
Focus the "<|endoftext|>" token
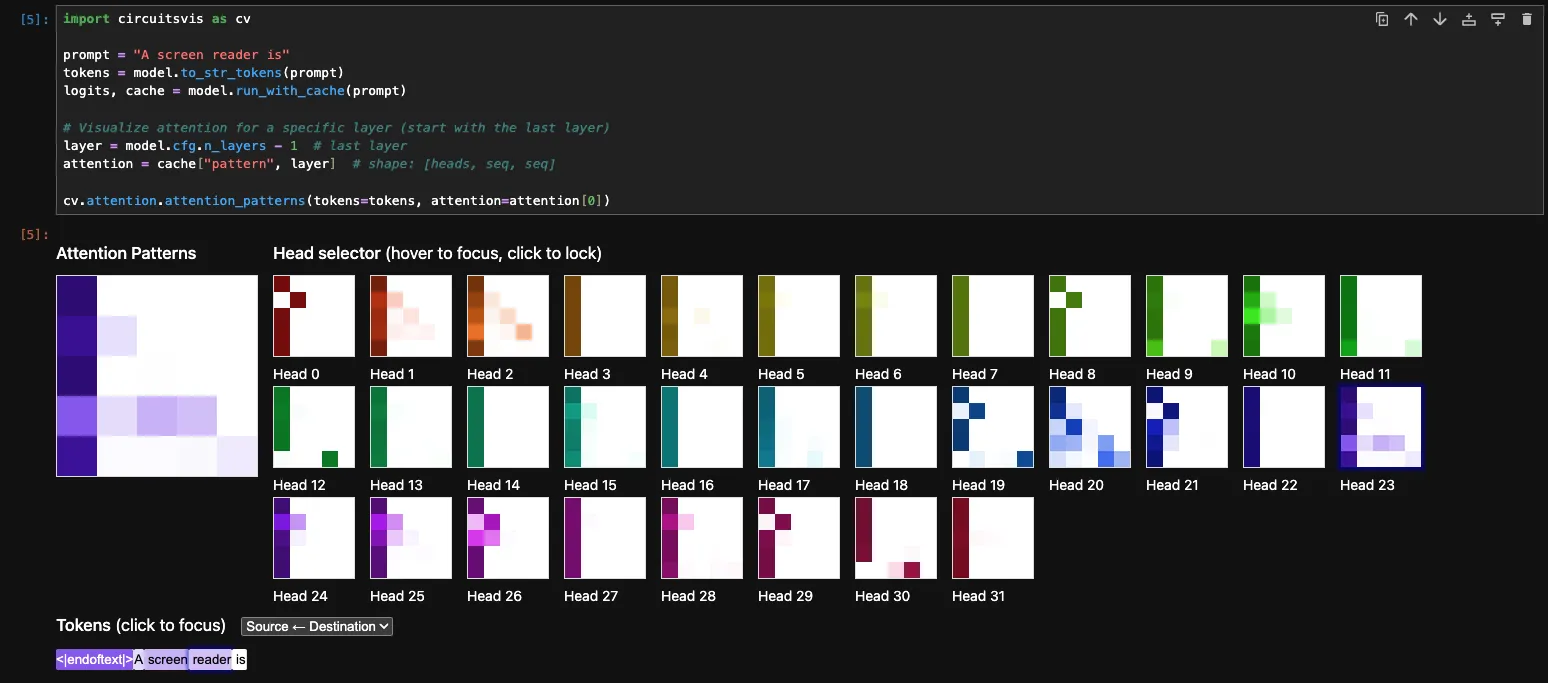(x=94, y=659)
